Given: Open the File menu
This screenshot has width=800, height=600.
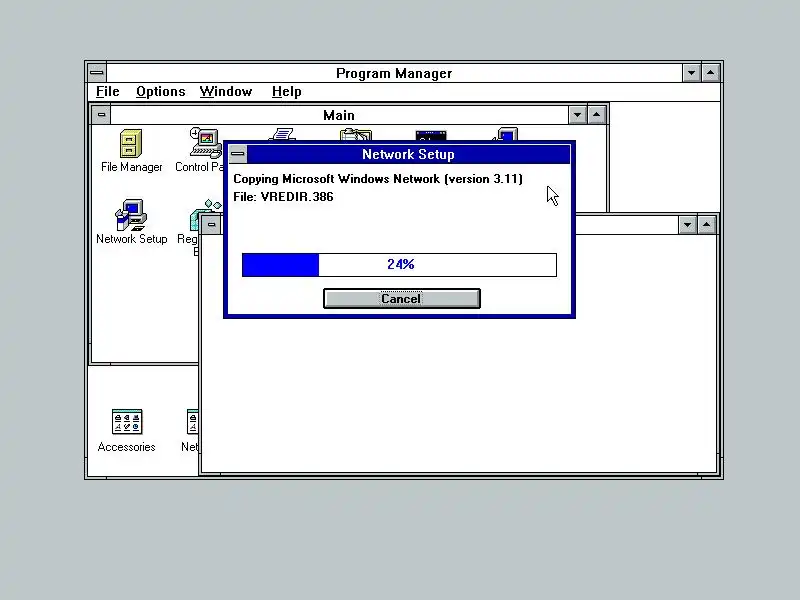Looking at the screenshot, I should click(108, 92).
